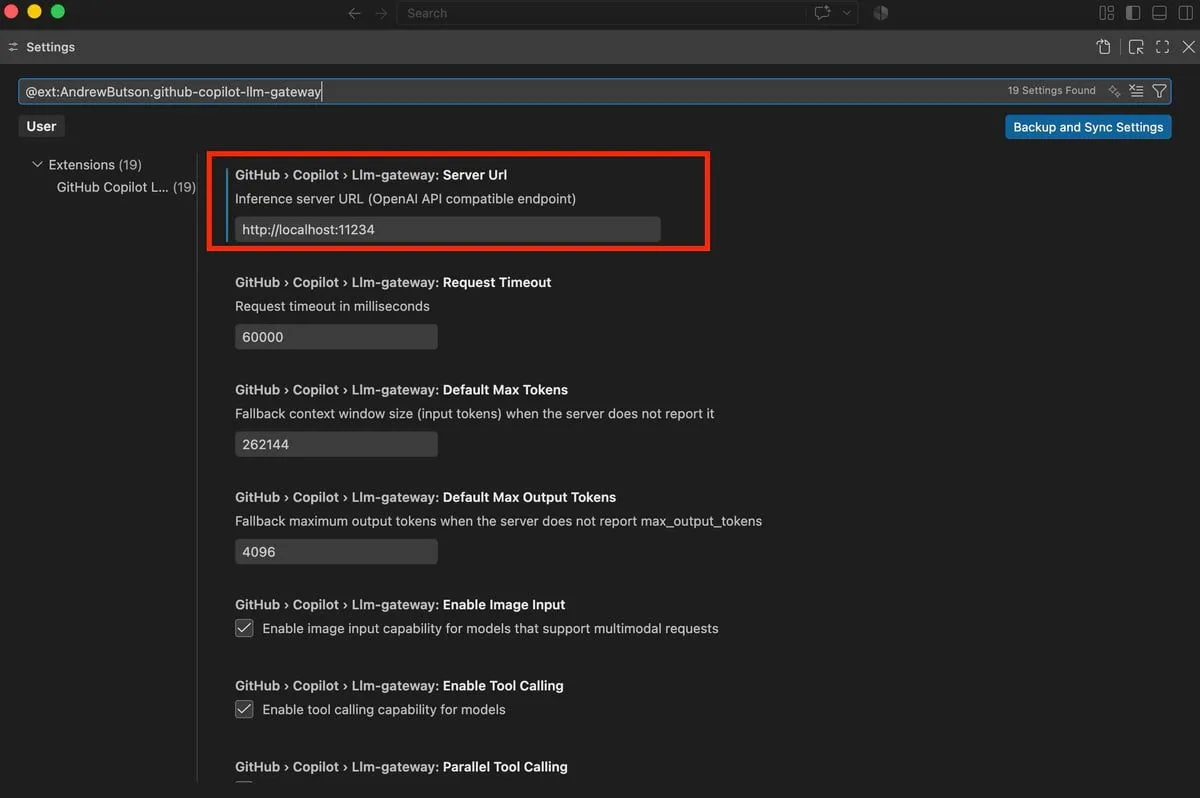Uncheck Enable Image Input checkbox
Screen dimensions: 1200x798
[x=244, y=628]
